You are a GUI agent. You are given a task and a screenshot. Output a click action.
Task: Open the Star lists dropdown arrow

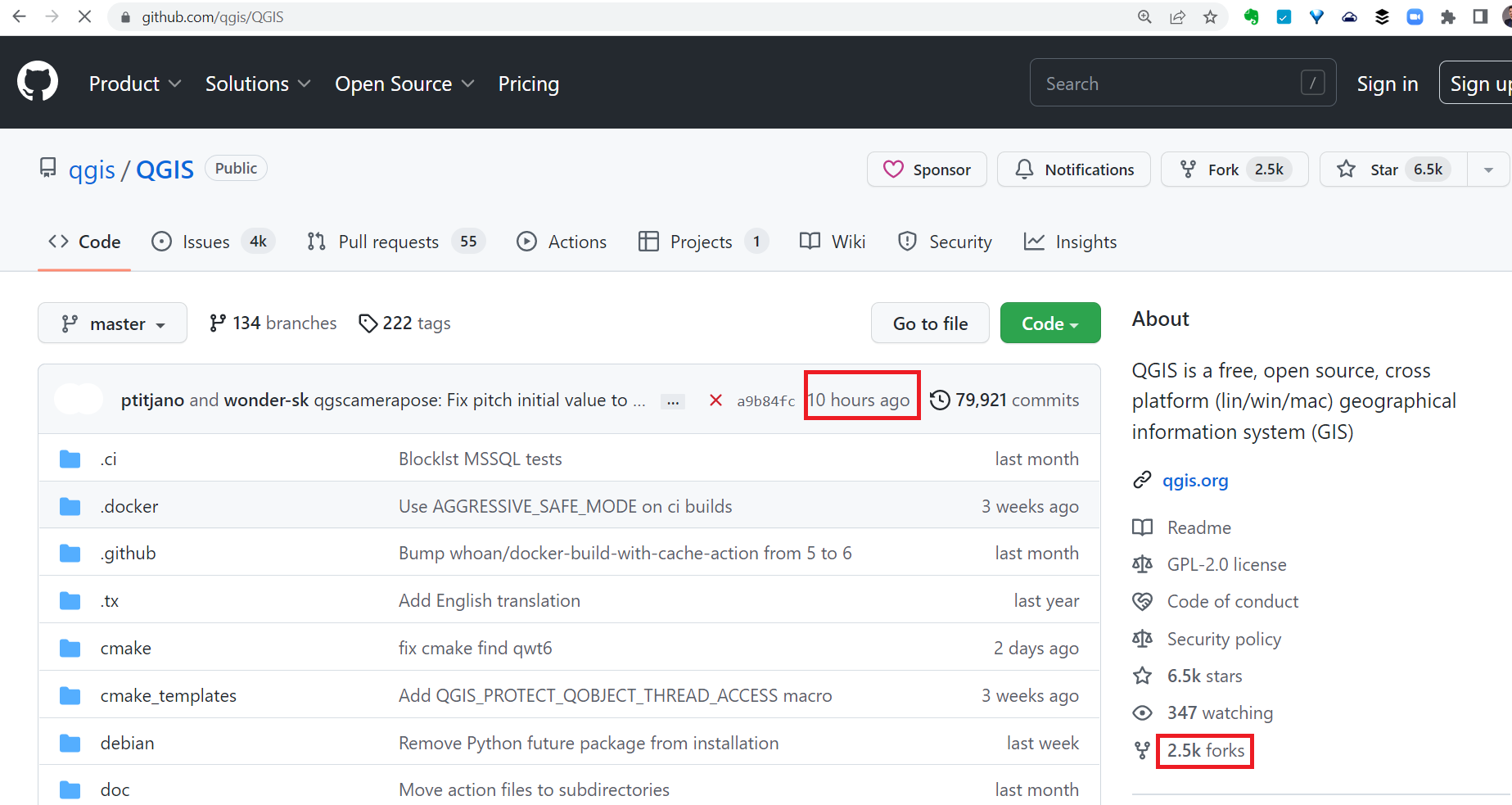1488,170
